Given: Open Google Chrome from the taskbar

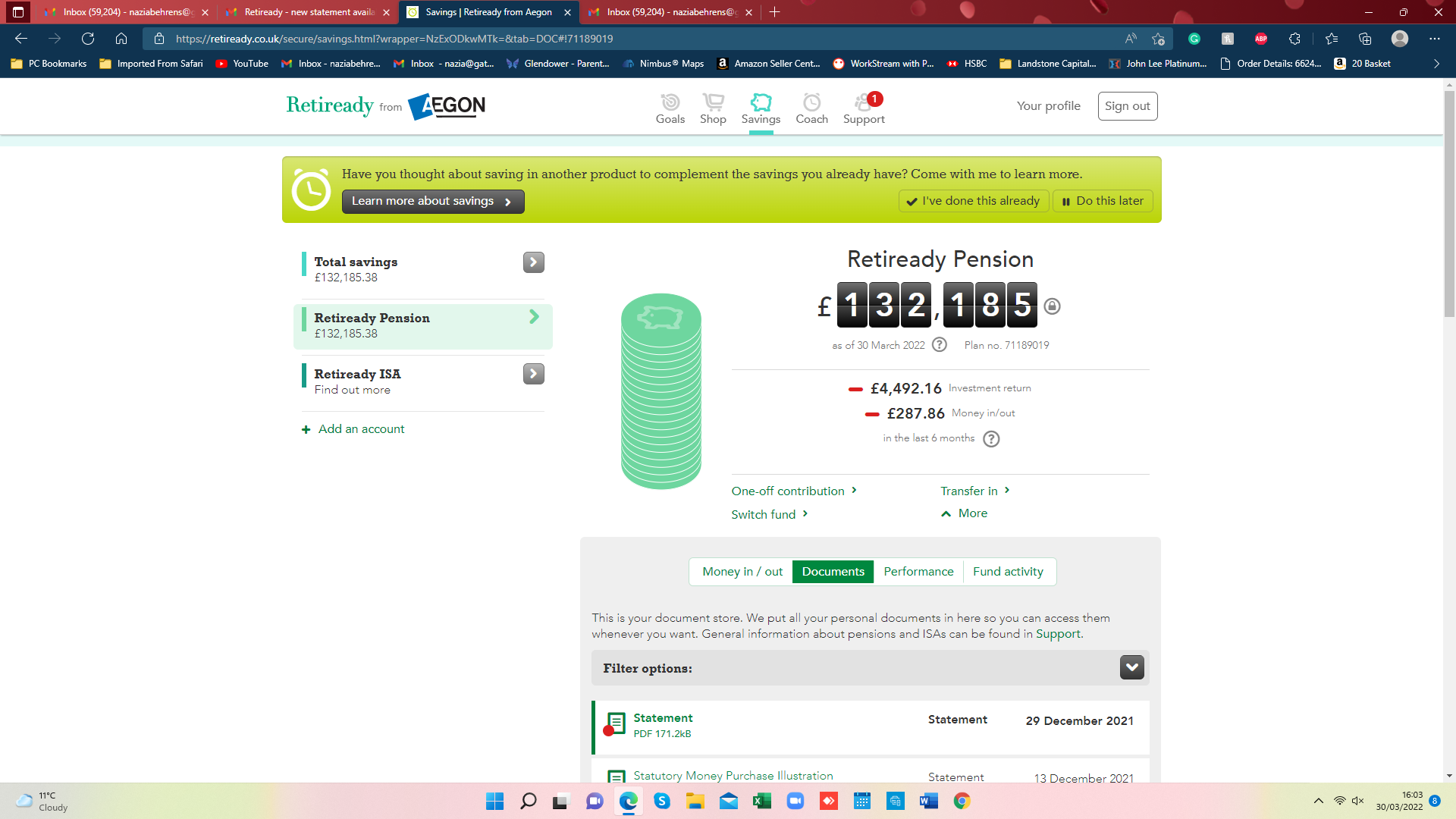Looking at the screenshot, I should tap(962, 801).
